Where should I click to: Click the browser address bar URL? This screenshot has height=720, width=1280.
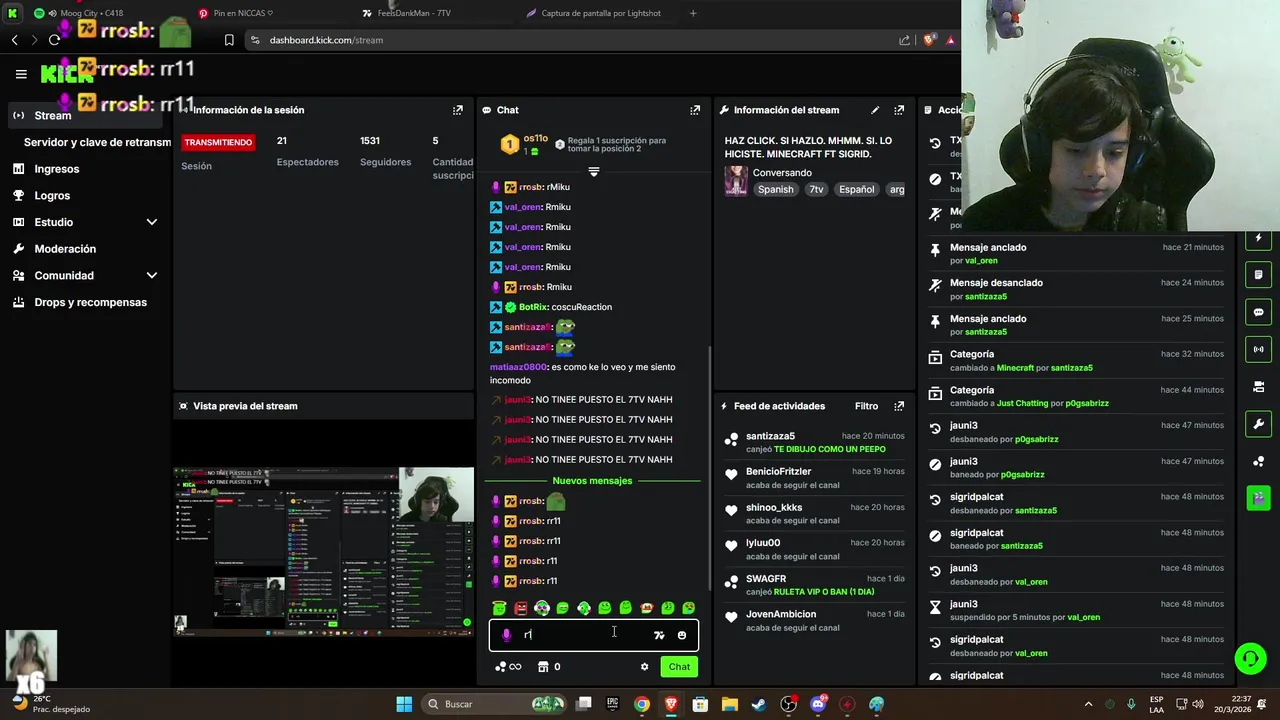coord(326,40)
